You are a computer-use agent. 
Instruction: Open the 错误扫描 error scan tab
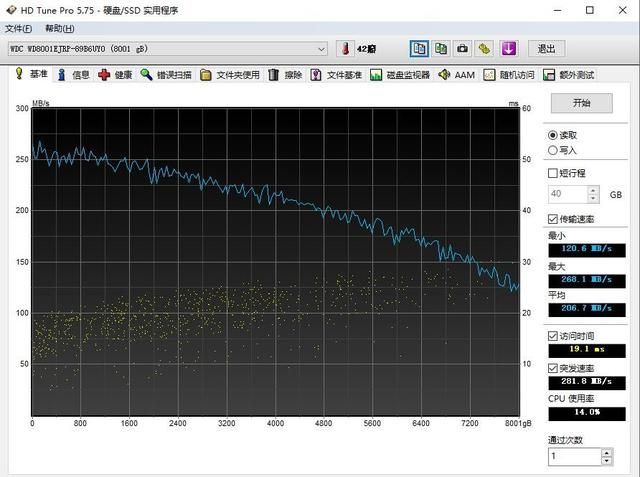click(166, 75)
